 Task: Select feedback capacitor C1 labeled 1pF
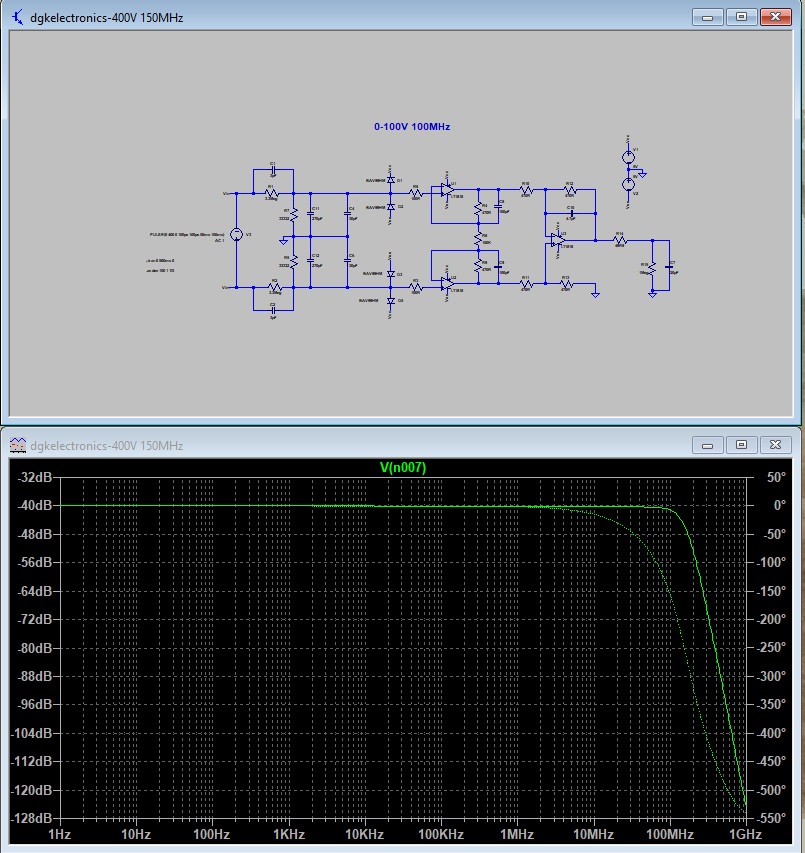click(272, 169)
